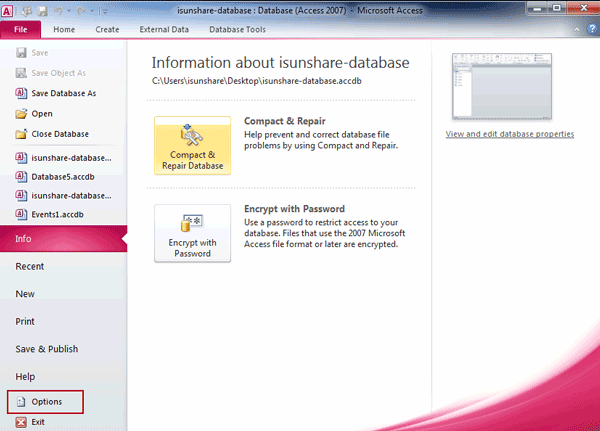Open the Help section in Backstage
Screen dimensions: 600x431
(x=25, y=377)
